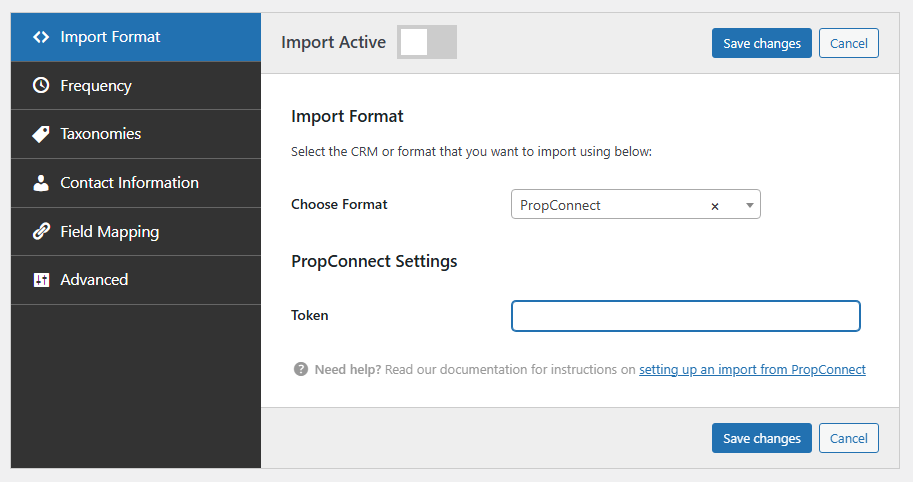
Task: Go to the Contact Information tab
Action: [129, 183]
